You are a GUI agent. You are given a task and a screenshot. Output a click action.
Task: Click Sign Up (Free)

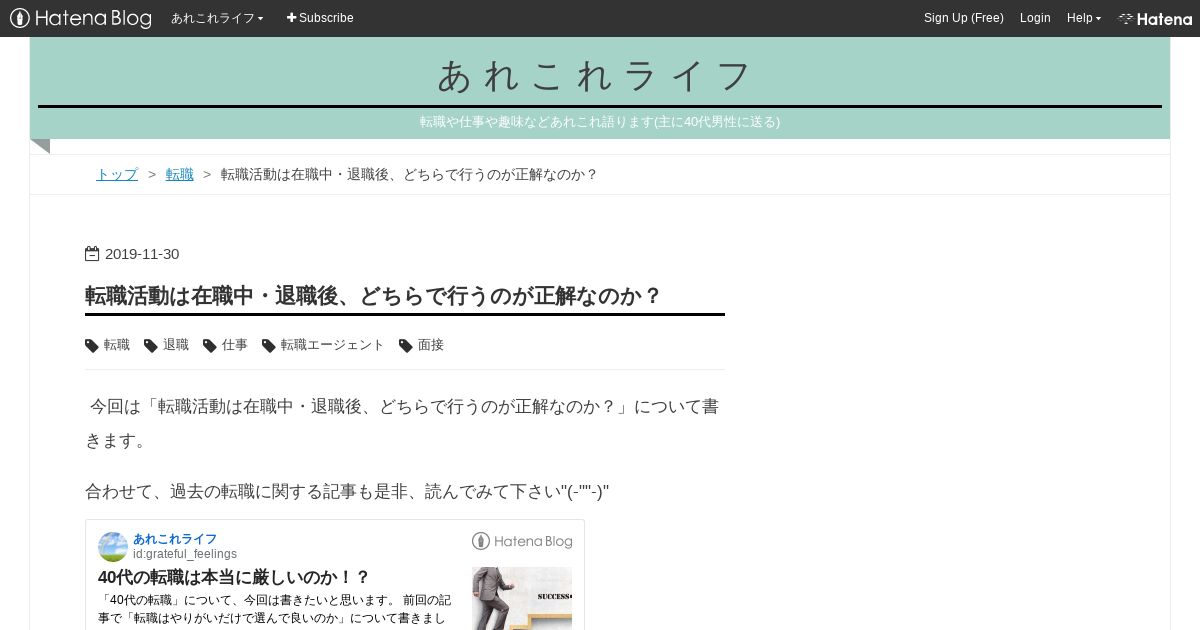(964, 18)
